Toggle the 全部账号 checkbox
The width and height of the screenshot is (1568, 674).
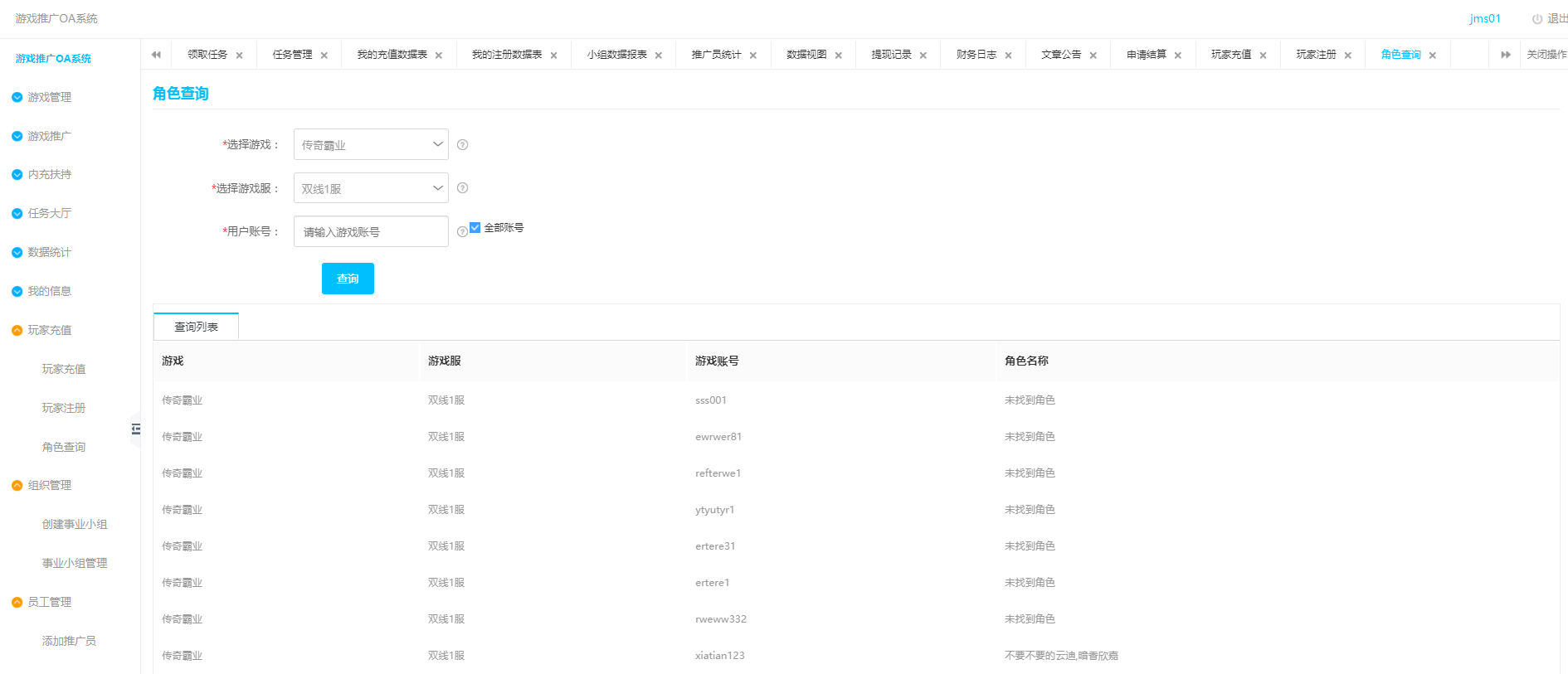(475, 228)
